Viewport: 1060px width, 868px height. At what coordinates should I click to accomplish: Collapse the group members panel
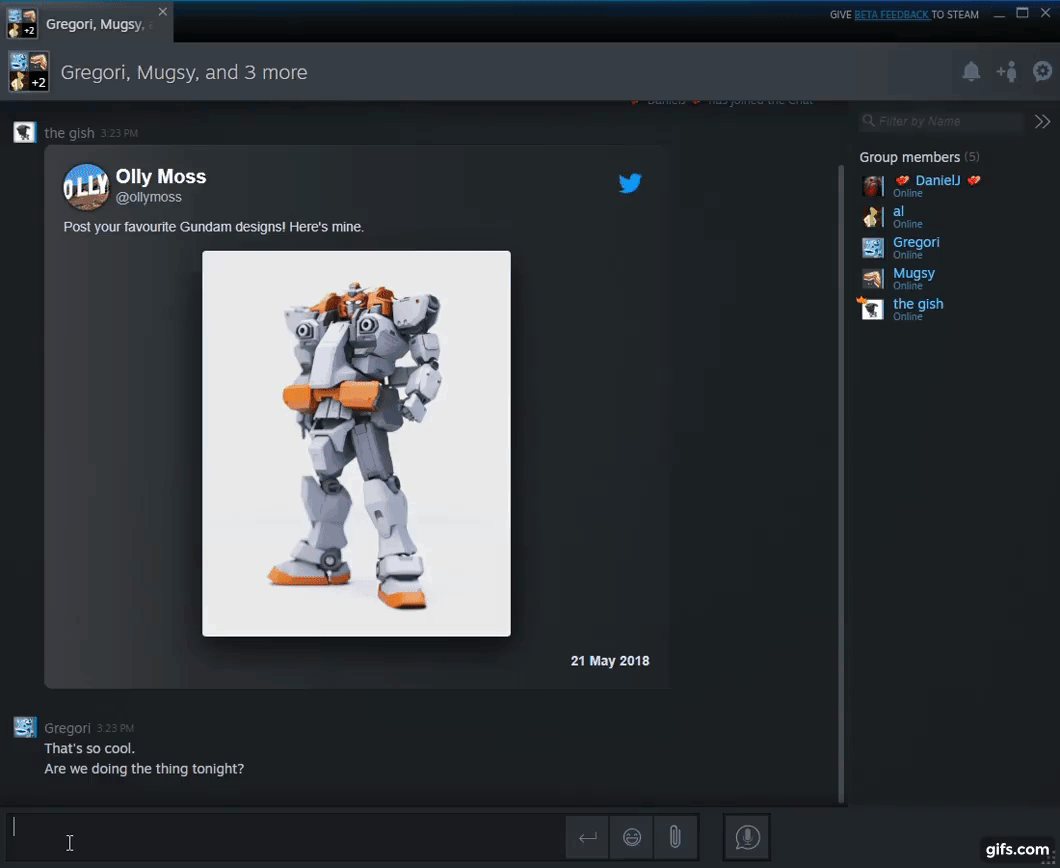click(1042, 121)
